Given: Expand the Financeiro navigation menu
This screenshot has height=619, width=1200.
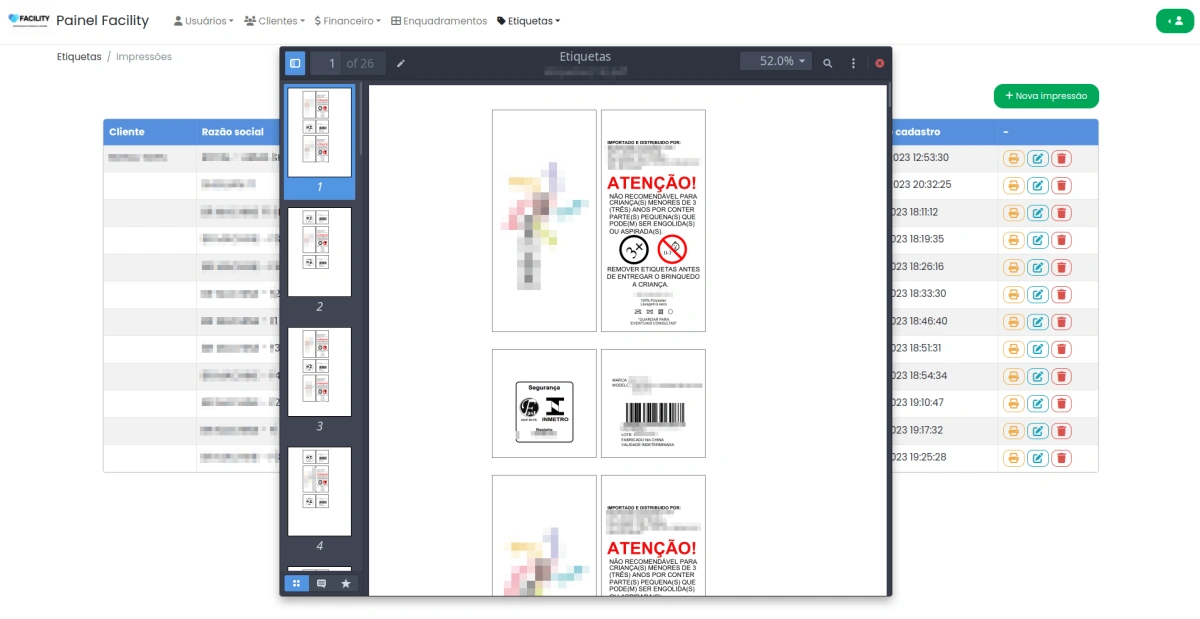Looking at the screenshot, I should [347, 21].
